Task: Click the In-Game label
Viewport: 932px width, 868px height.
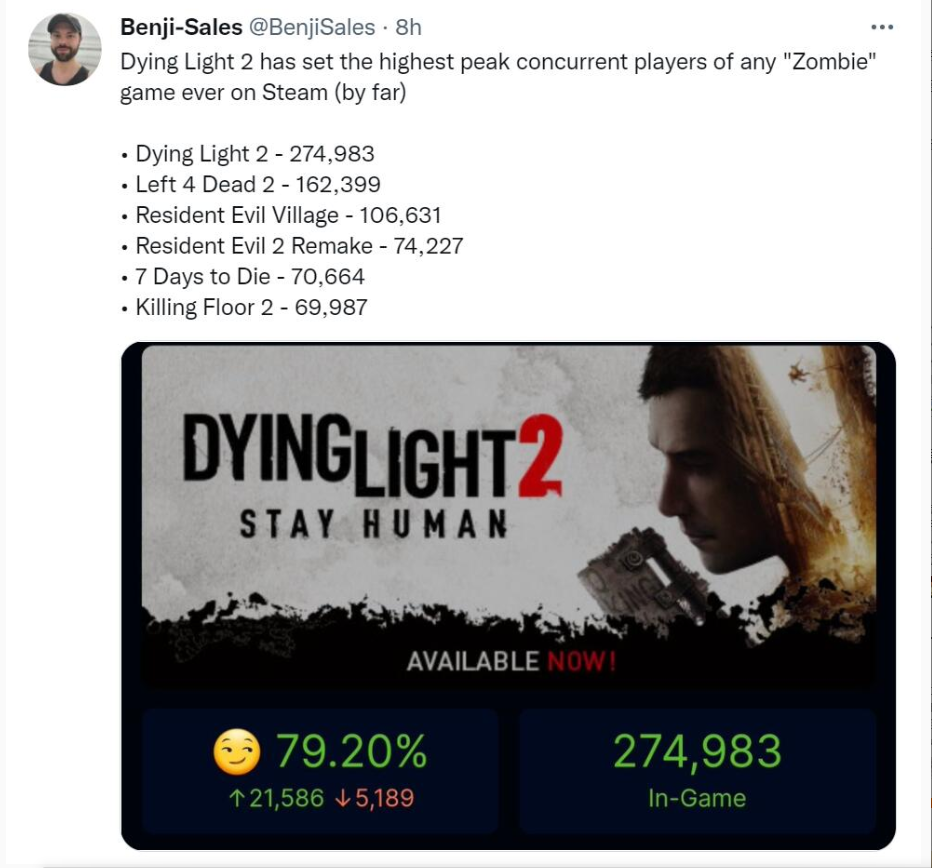Action: pyautogui.click(x=697, y=798)
